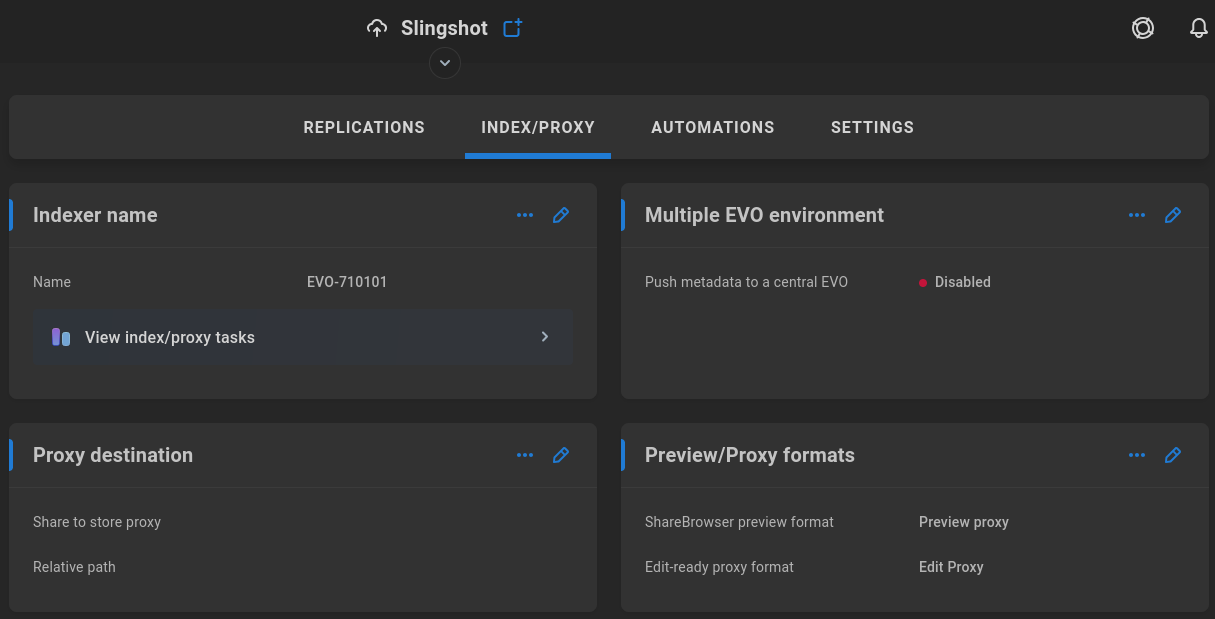Screen dimensions: 1215x619
Task: Click the Preview proxy value
Action: coord(964,522)
